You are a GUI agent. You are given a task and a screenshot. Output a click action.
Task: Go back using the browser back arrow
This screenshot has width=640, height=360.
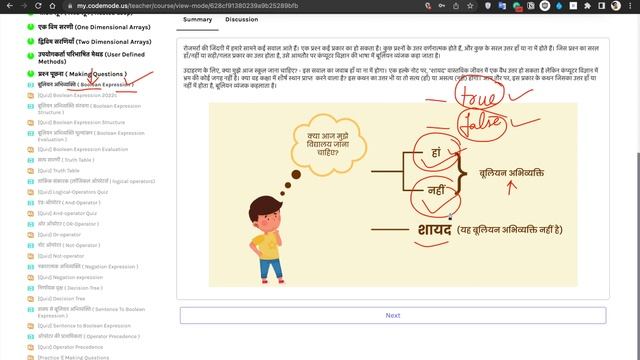[10, 6]
